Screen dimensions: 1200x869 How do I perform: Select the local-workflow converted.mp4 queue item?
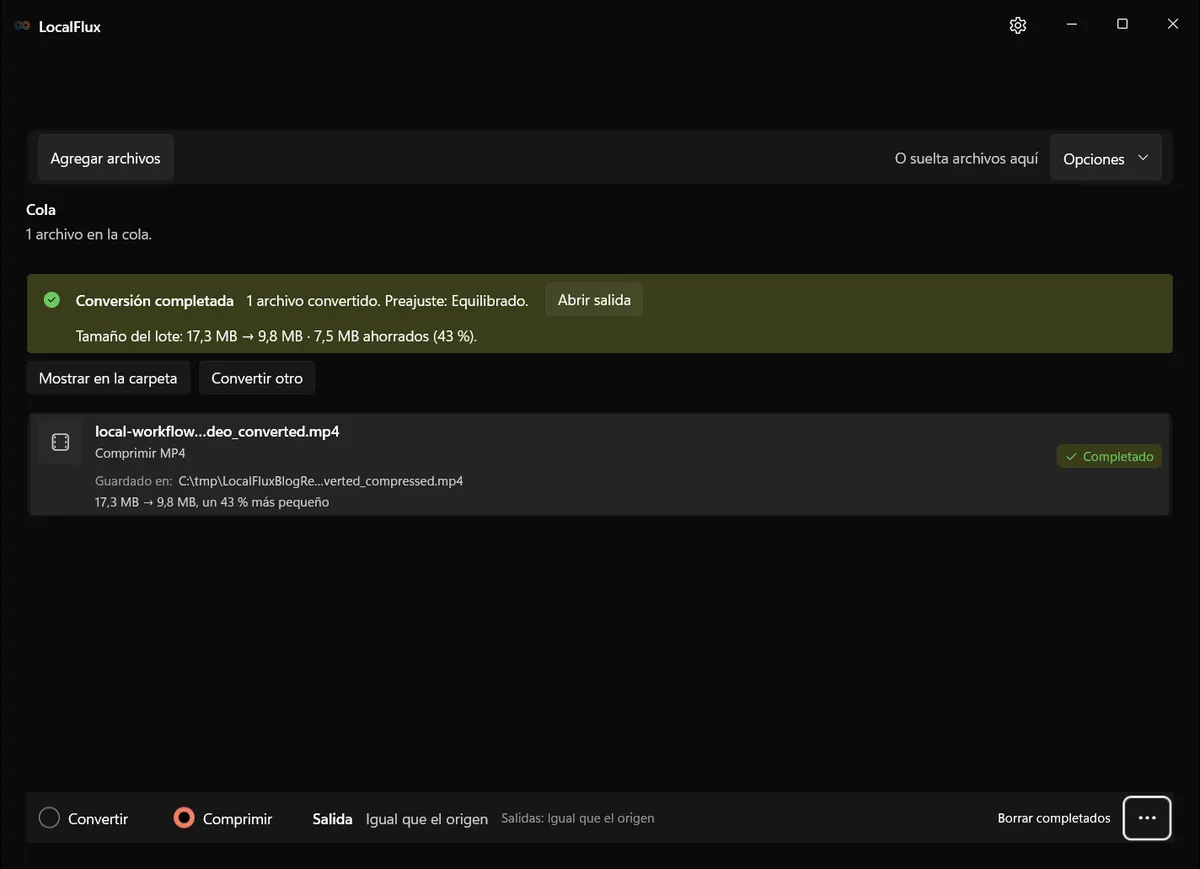pyautogui.click(x=599, y=465)
